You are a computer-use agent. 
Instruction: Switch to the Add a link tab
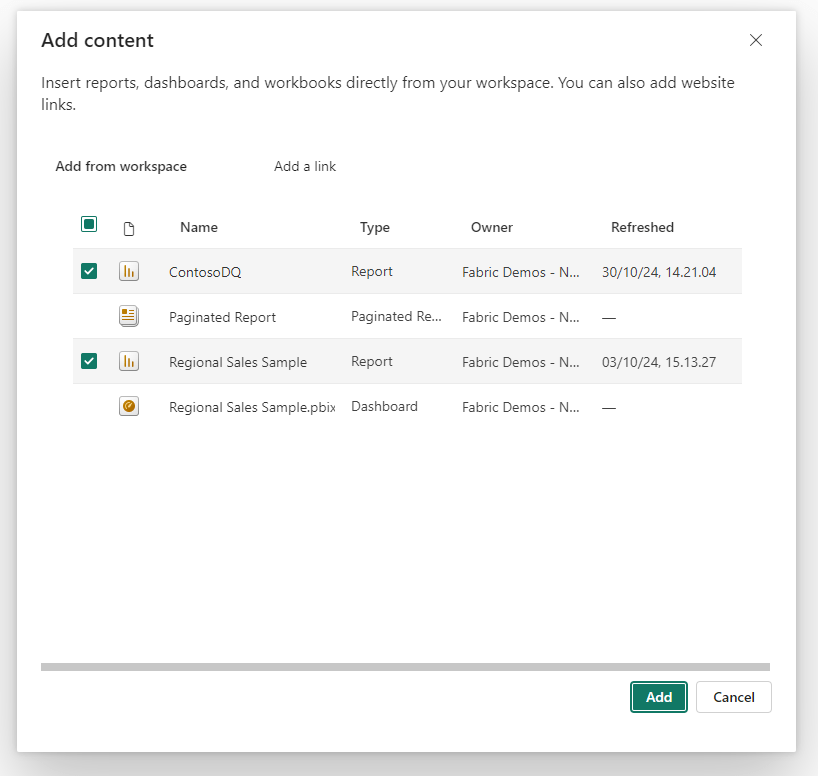point(305,166)
